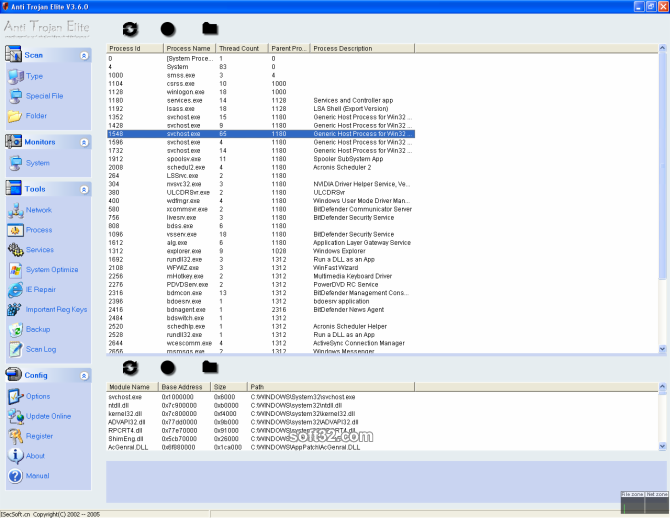Open the Options icon
This screenshot has height=518, width=670.
[x=16, y=396]
